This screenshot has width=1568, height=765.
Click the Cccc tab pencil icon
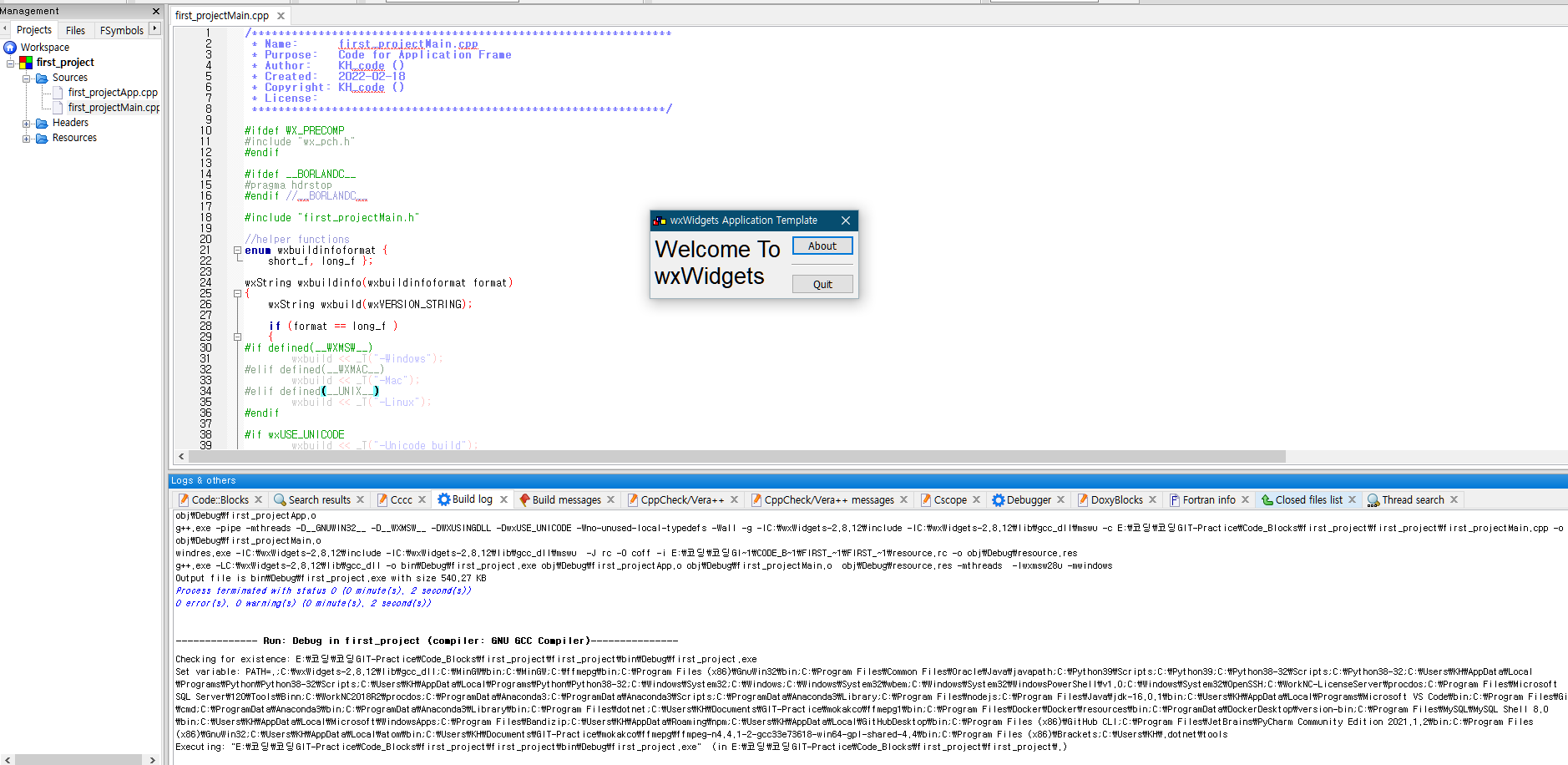click(382, 500)
